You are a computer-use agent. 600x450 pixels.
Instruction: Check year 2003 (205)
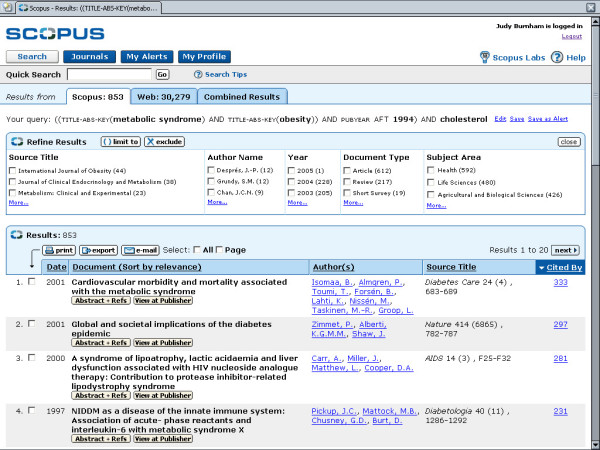[292, 193]
